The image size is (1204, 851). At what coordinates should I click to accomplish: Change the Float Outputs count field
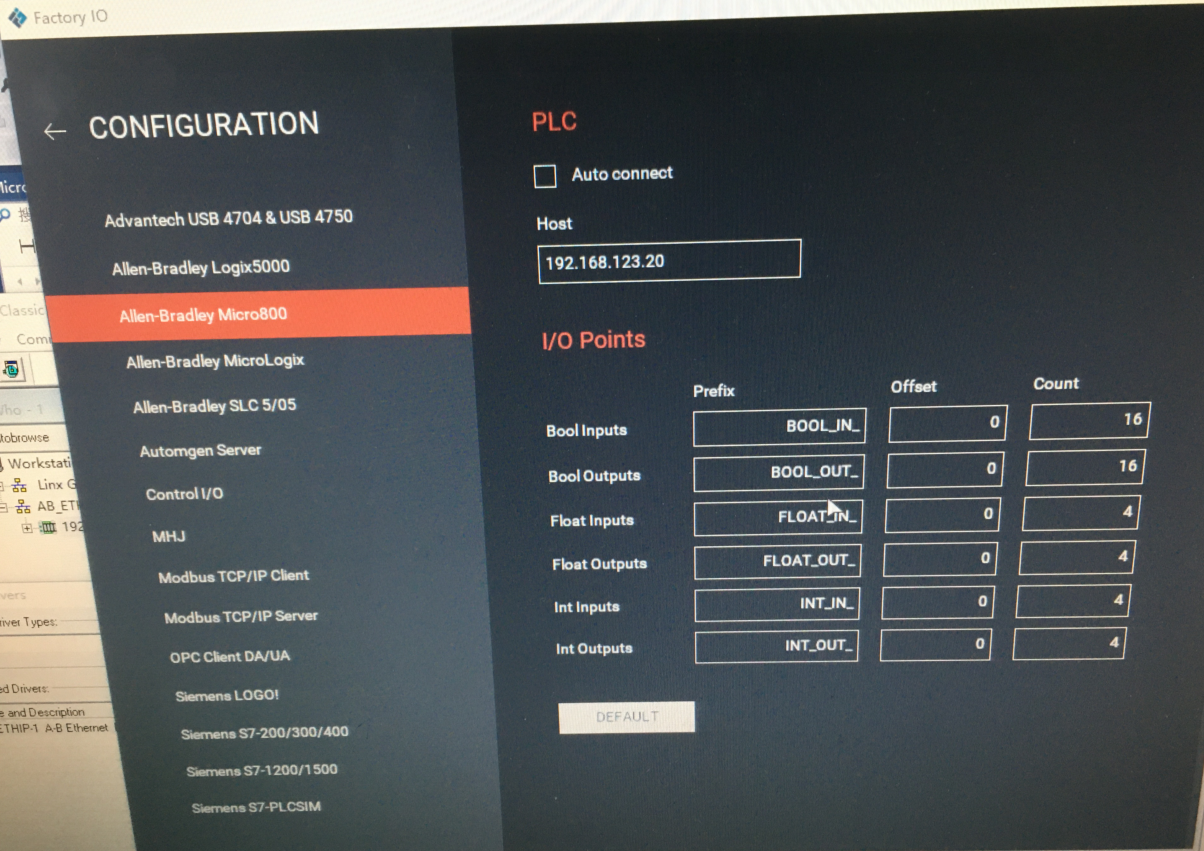click(1077, 557)
